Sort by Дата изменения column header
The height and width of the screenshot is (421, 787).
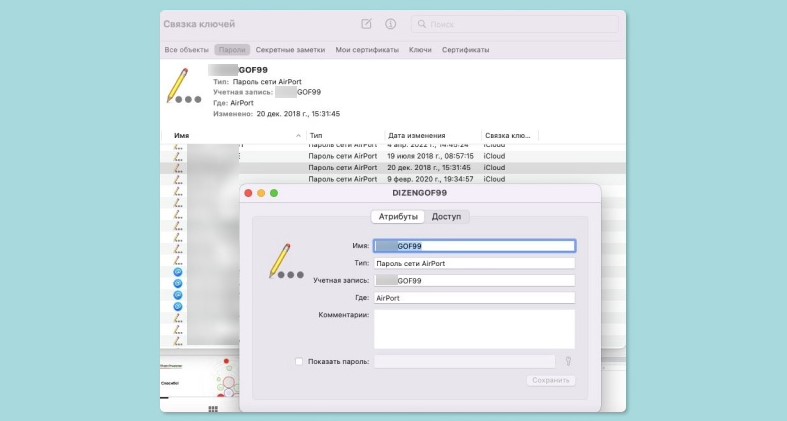pos(433,135)
